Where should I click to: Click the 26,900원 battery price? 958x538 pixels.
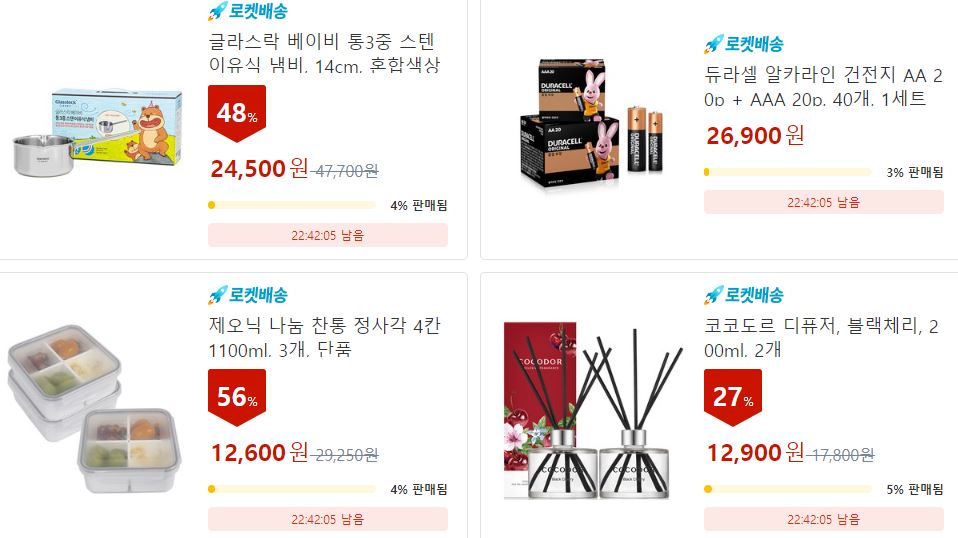pyautogui.click(x=755, y=136)
